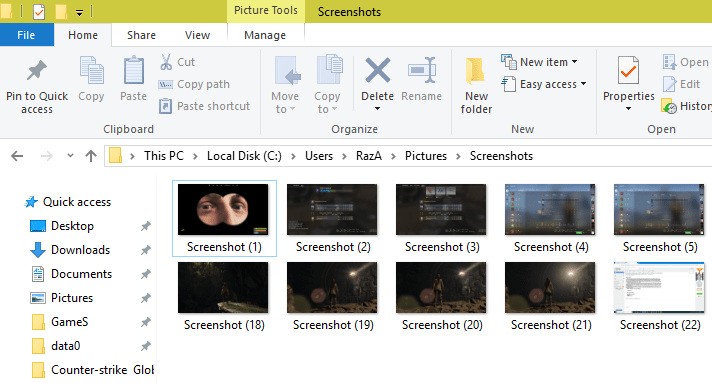Open the File tab

click(x=26, y=35)
